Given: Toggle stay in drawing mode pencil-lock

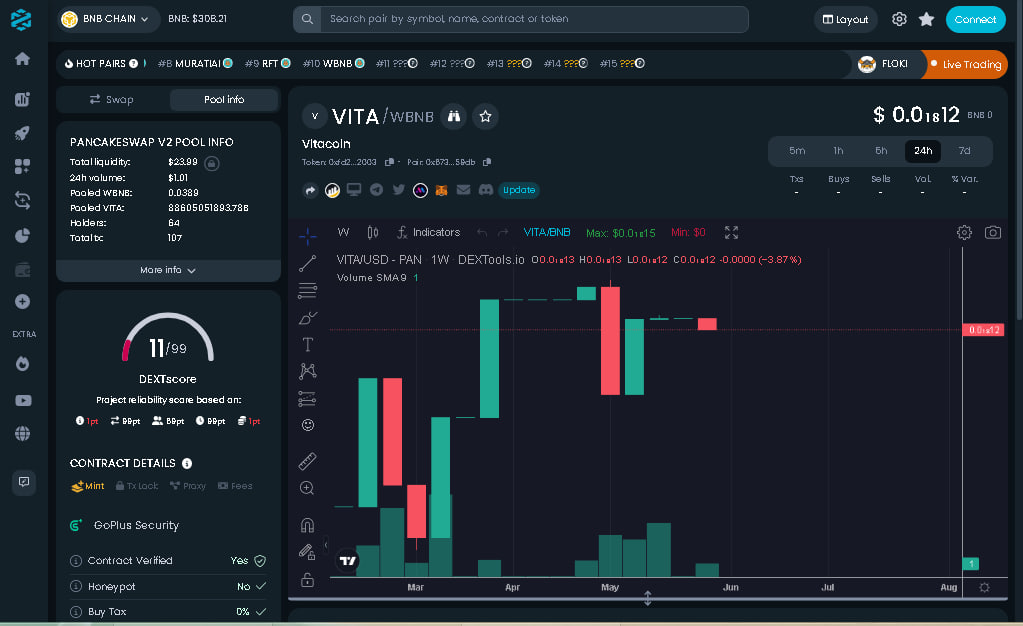Looking at the screenshot, I should coord(307,552).
